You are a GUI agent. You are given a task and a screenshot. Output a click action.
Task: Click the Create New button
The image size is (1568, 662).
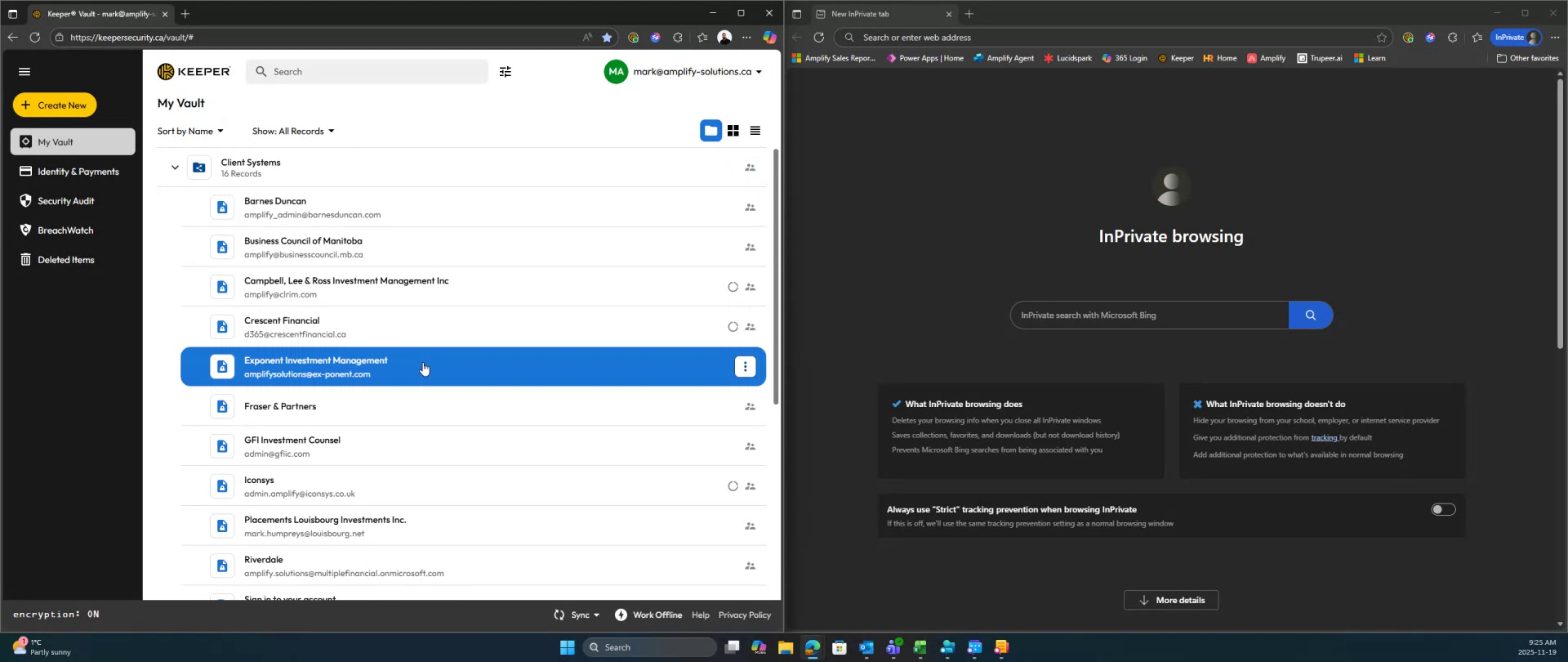point(55,105)
